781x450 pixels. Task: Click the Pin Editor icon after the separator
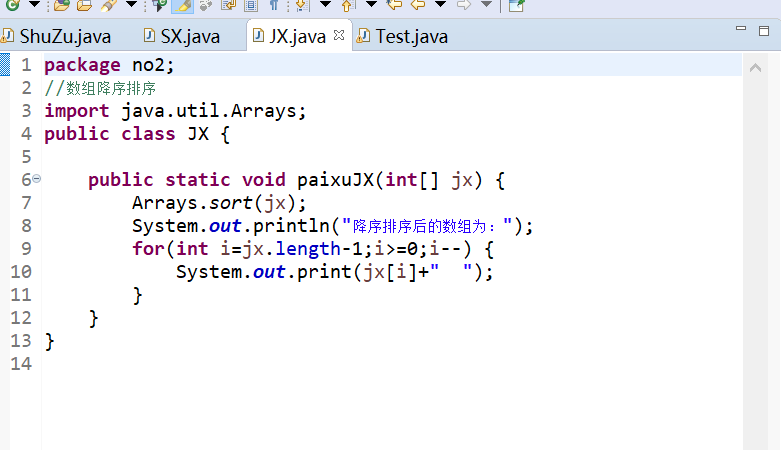click(517, 5)
